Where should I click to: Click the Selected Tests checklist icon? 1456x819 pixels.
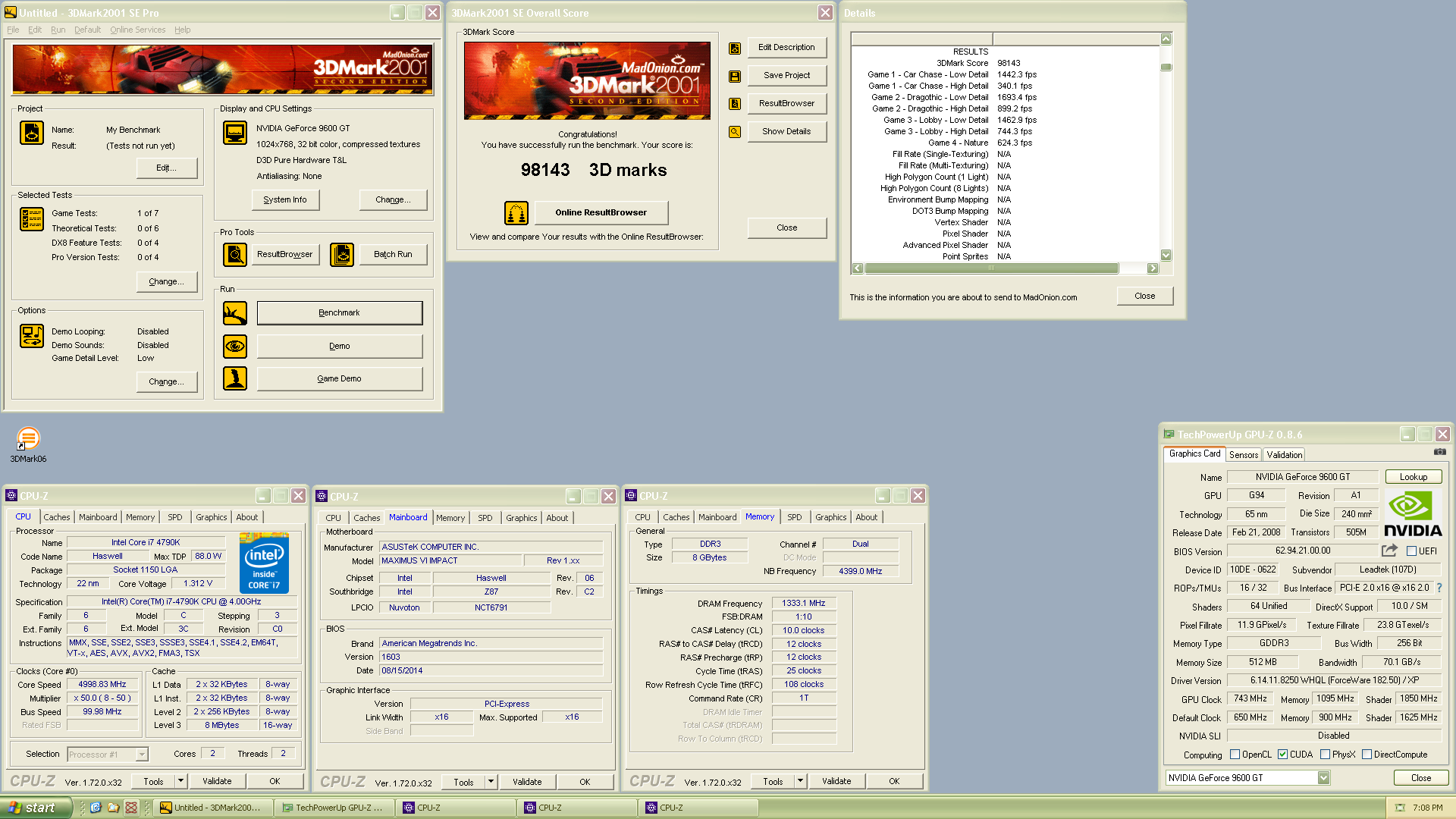[x=32, y=218]
